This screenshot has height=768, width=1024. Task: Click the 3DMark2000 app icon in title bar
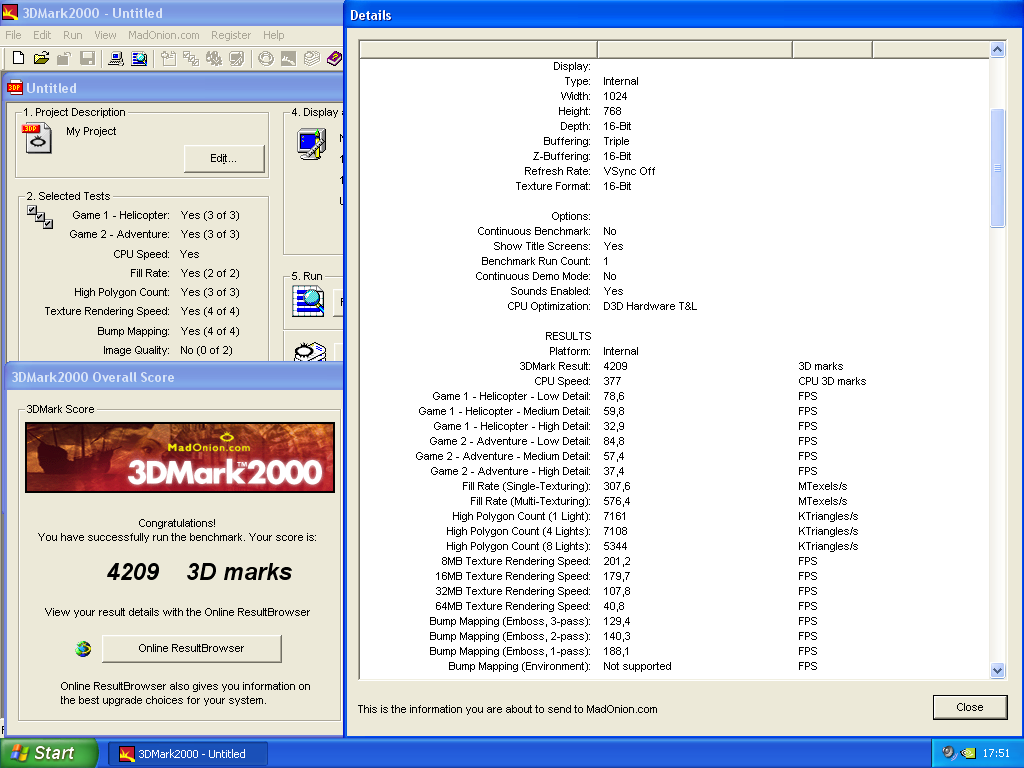pyautogui.click(x=10, y=12)
